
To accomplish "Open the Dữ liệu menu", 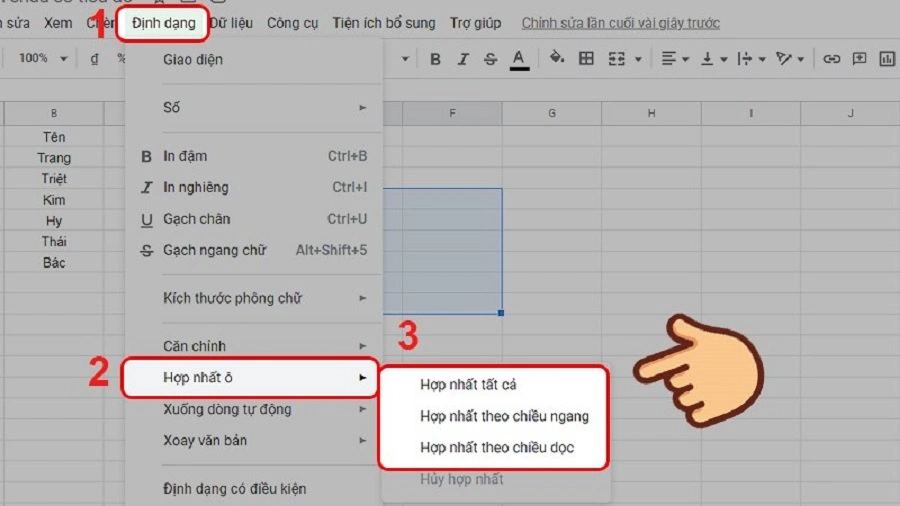I will pos(231,23).
